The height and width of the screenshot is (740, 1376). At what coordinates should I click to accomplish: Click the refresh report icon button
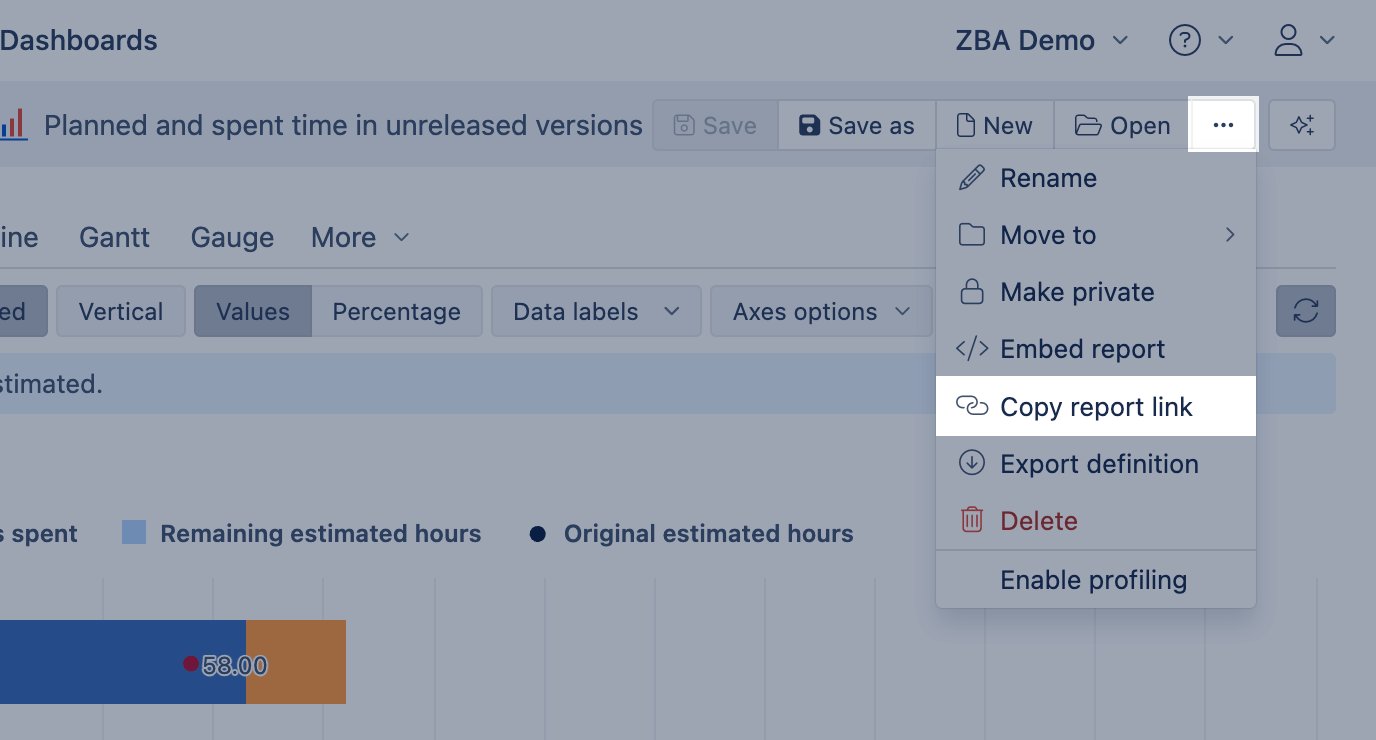(x=1305, y=311)
